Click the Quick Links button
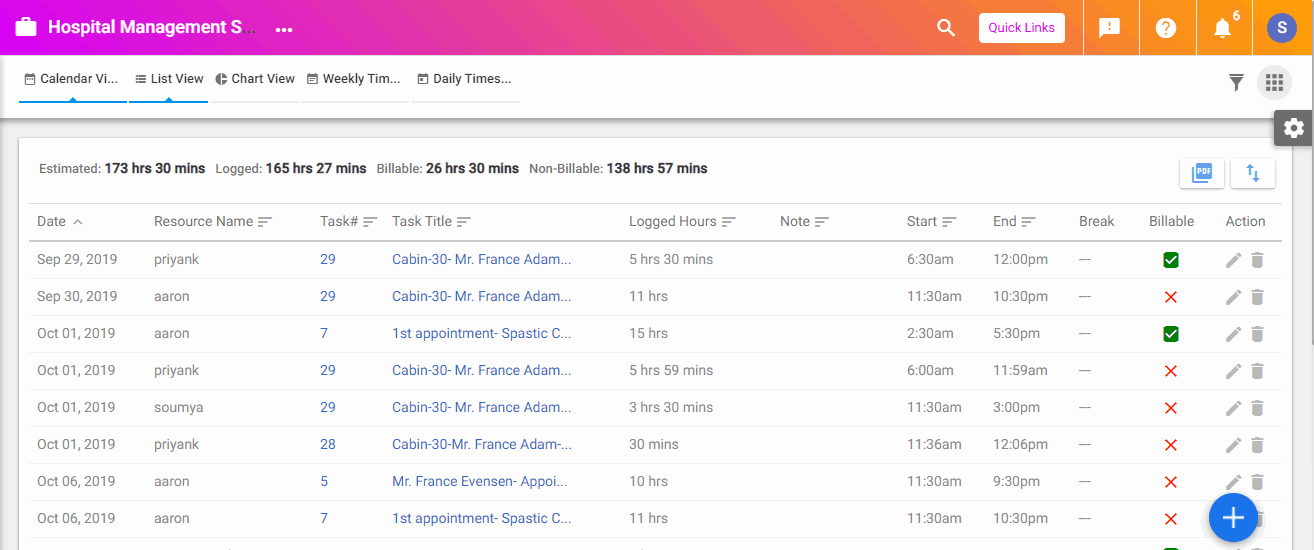The width and height of the screenshot is (1314, 550). (x=1022, y=28)
